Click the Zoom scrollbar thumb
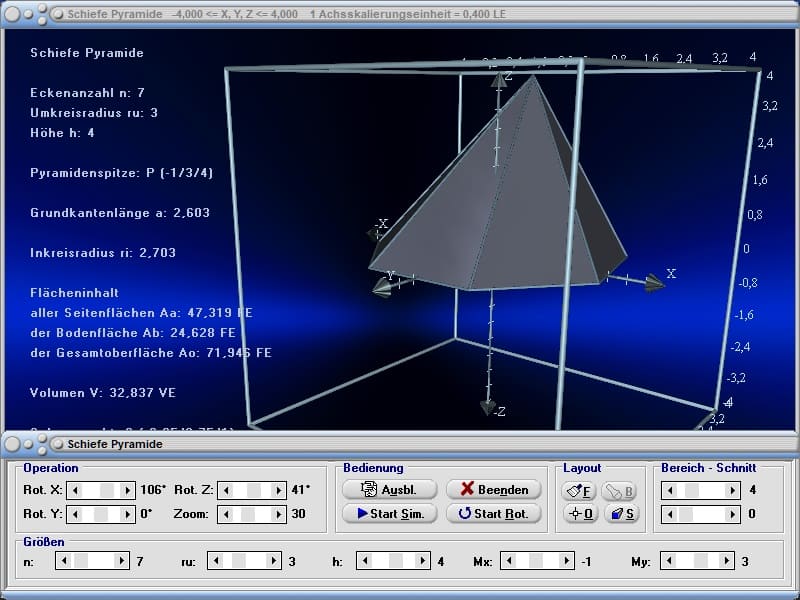Image resolution: width=800 pixels, height=600 pixels. 248,514
